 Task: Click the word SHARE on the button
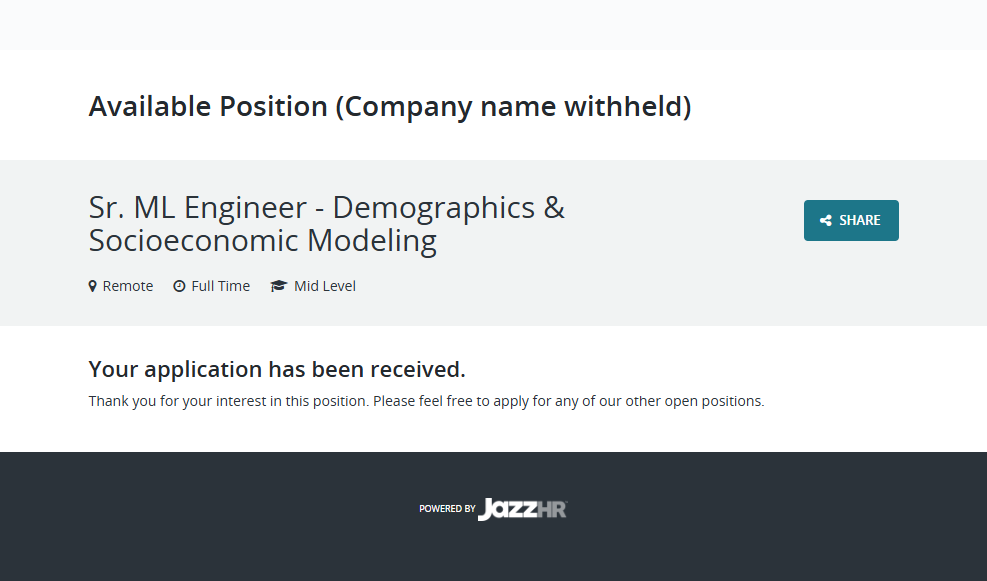[860, 220]
